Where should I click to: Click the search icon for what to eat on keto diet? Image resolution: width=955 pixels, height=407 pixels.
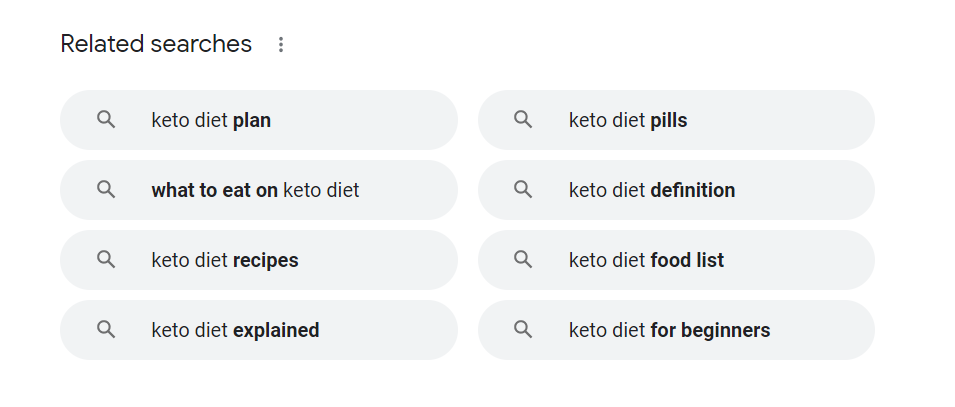click(x=106, y=189)
